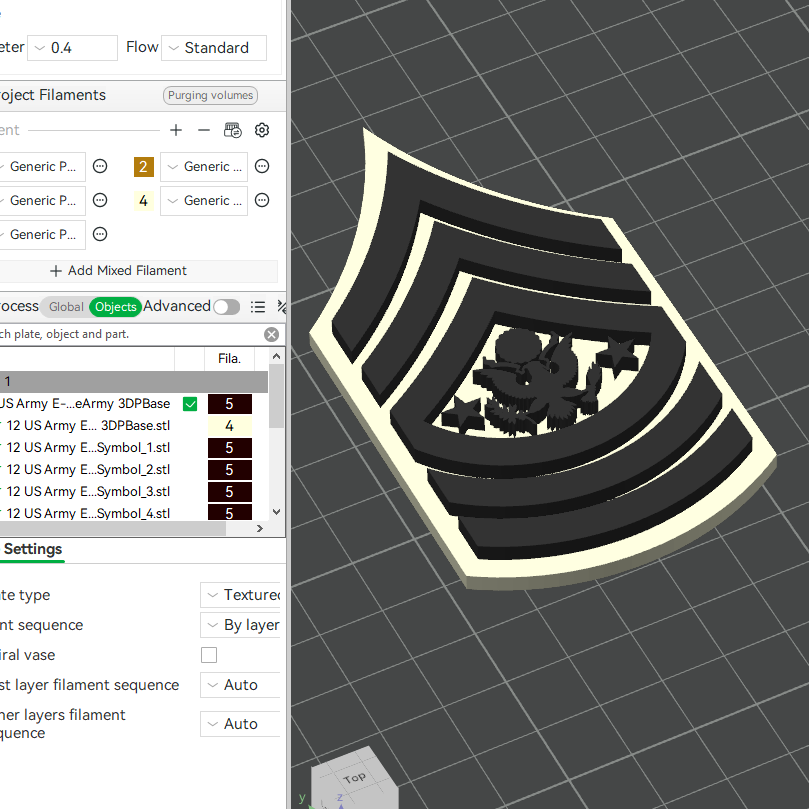Screen dimensions: 809x809
Task: Select 12 US Army E...Symbol_1.stl part
Action: 88,448
